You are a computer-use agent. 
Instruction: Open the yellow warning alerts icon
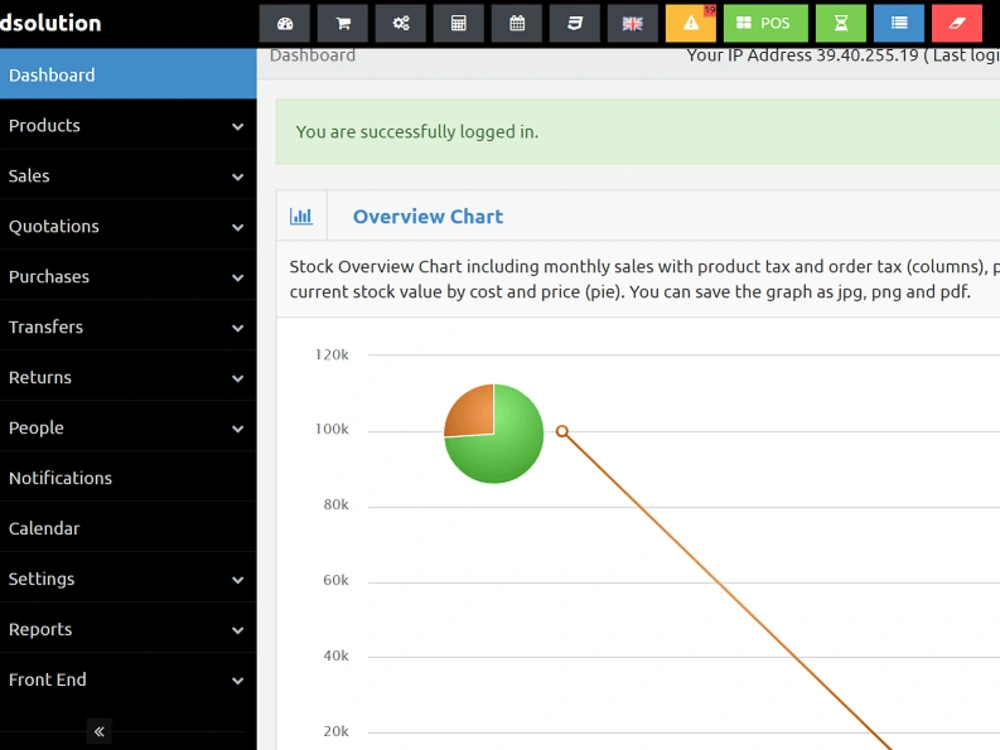point(691,24)
